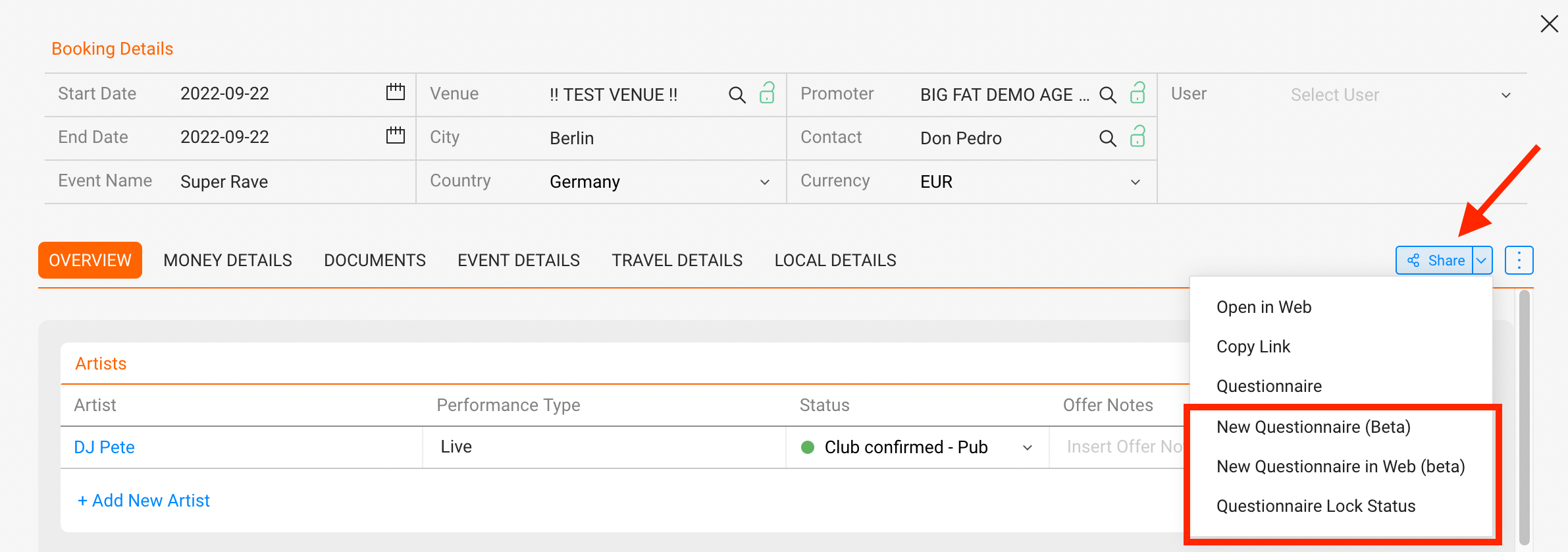Toggle the green lock beside Venue
The height and width of the screenshot is (552, 1568).
[x=767, y=93]
